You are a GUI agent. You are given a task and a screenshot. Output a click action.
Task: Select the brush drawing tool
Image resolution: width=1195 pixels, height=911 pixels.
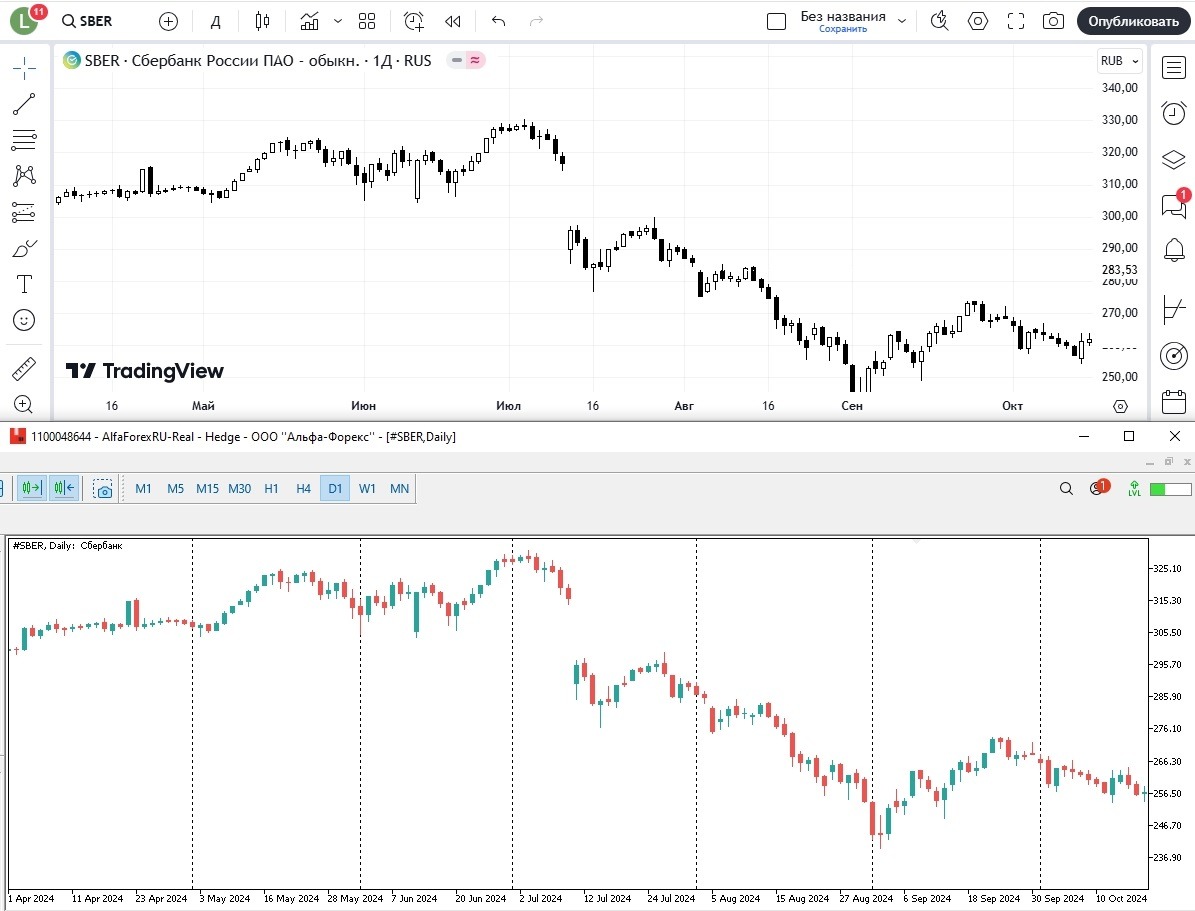pyautogui.click(x=24, y=249)
